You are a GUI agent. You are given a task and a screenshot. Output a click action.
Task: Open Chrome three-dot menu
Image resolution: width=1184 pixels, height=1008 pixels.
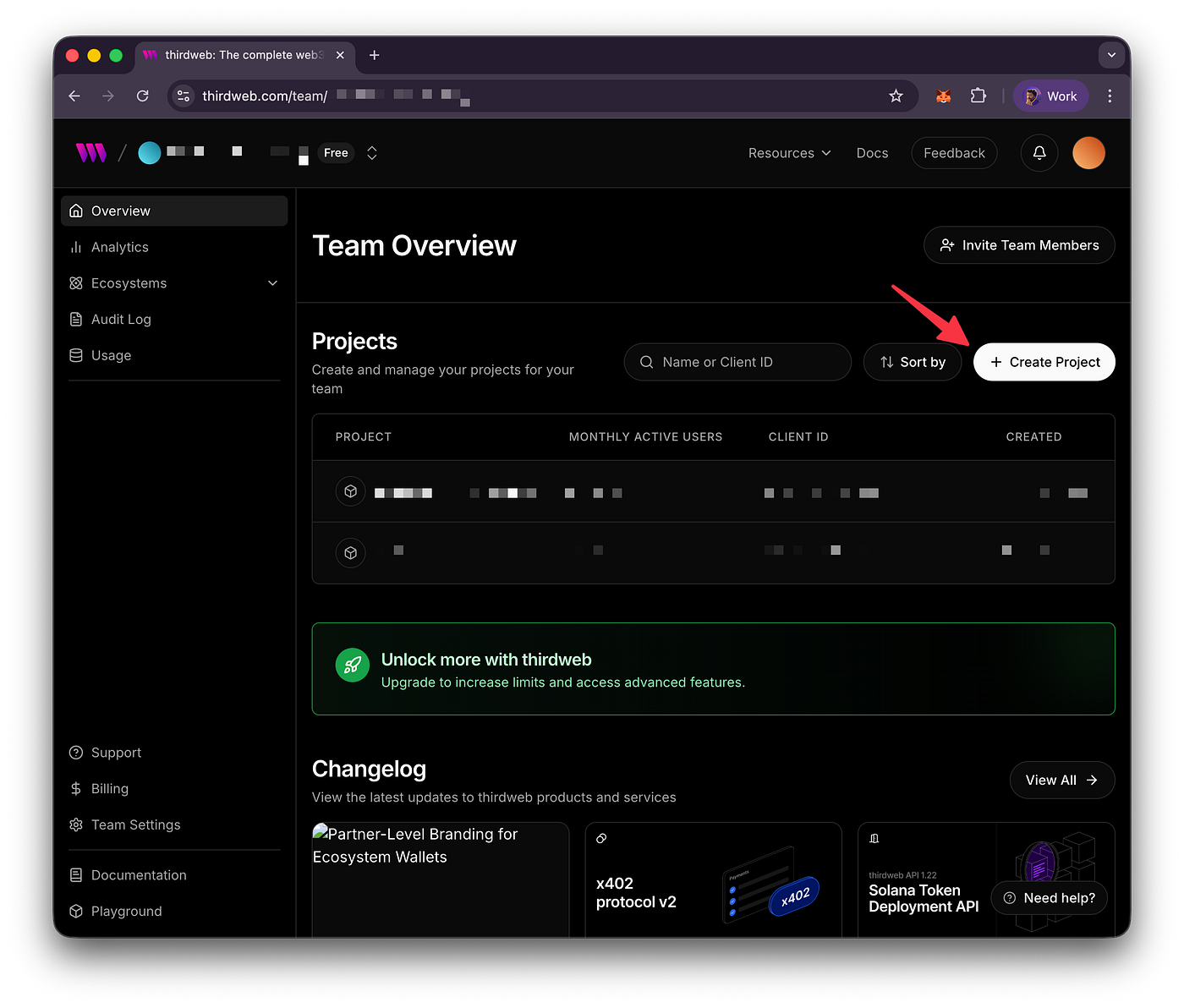[1110, 96]
